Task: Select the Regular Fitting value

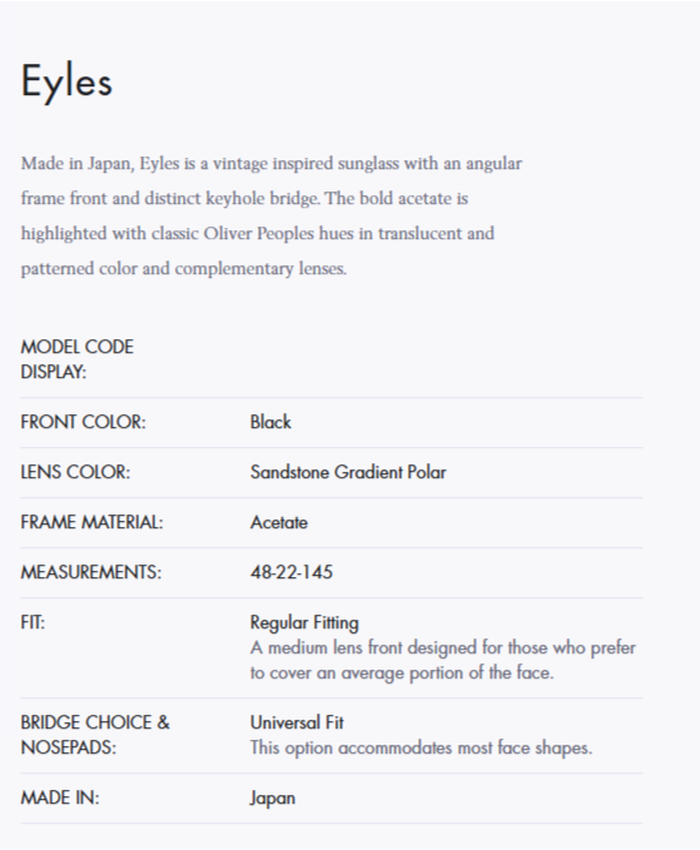Action: tap(304, 623)
